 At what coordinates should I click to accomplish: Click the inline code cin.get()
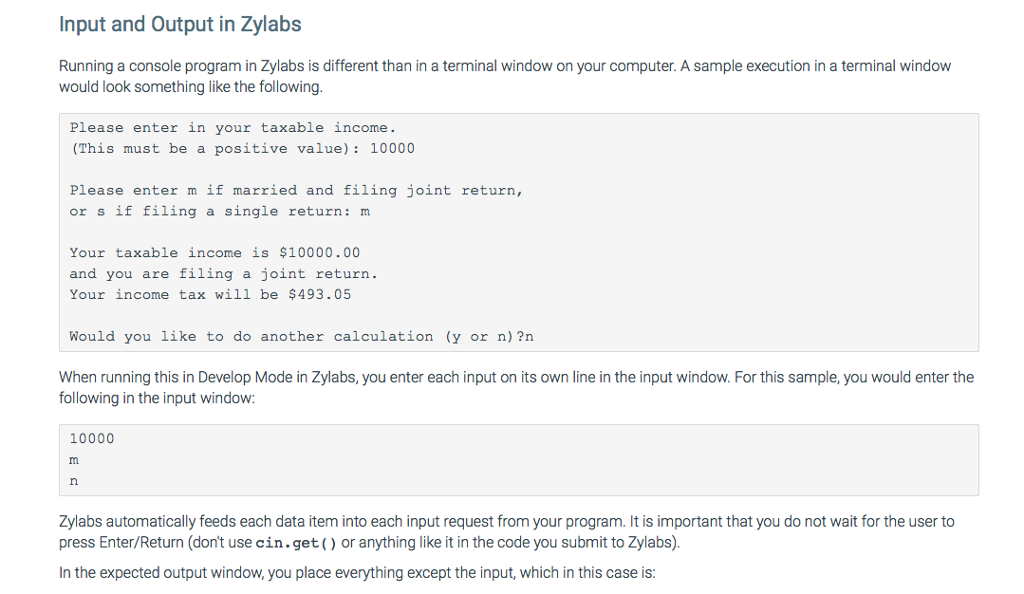click(296, 543)
